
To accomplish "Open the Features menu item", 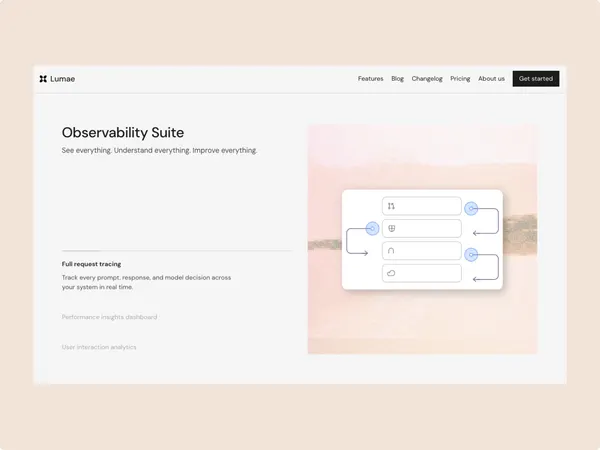I will click(370, 78).
